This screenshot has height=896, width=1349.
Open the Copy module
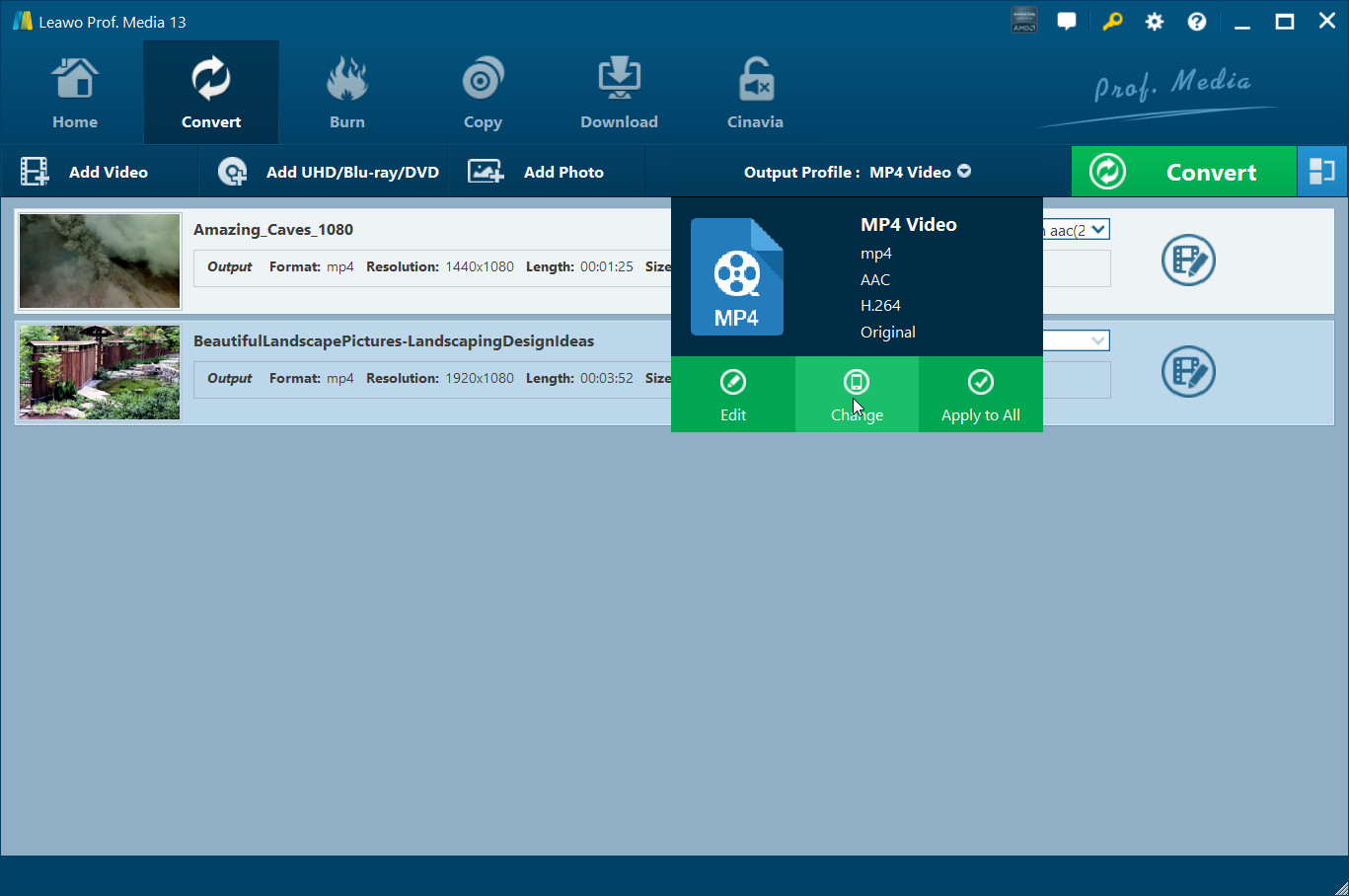[x=483, y=94]
